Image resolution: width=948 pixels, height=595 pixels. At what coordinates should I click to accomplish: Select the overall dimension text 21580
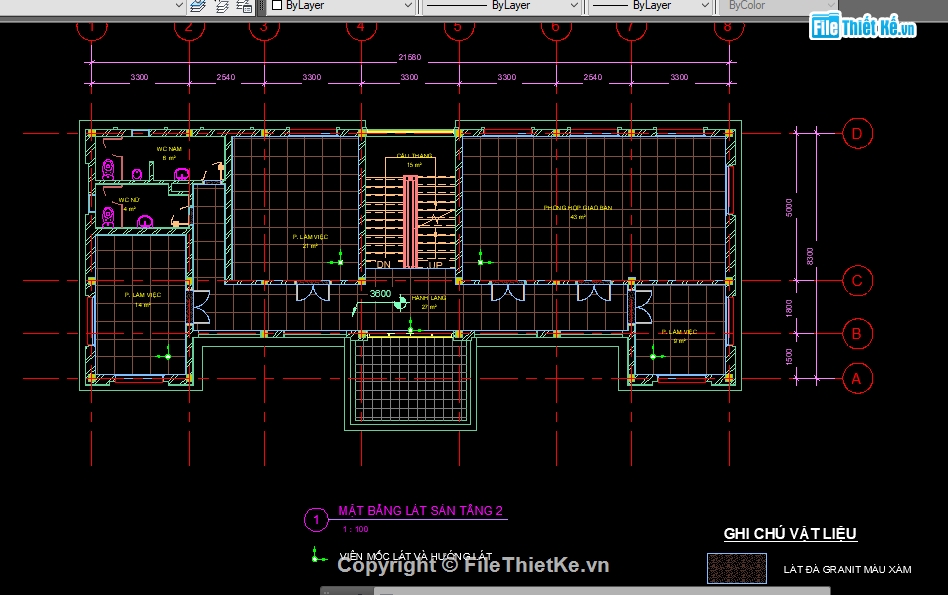(x=409, y=57)
